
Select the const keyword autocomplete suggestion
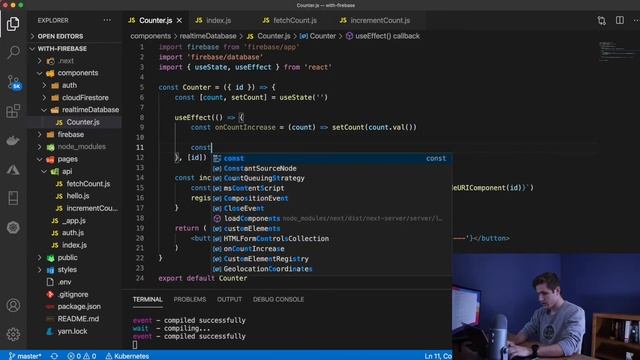click(331, 158)
